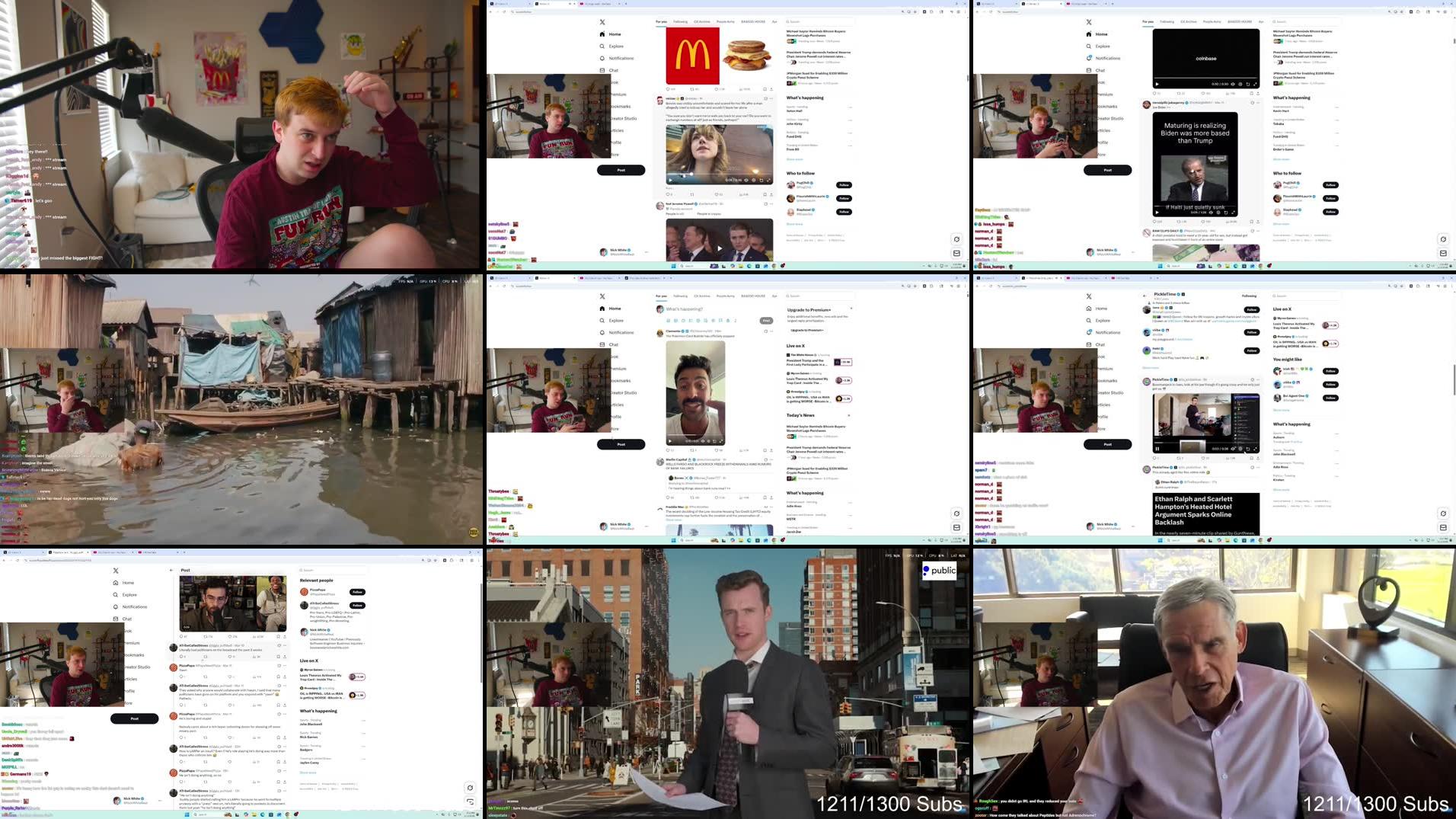Open Notifications in the X sidebar

click(619, 58)
